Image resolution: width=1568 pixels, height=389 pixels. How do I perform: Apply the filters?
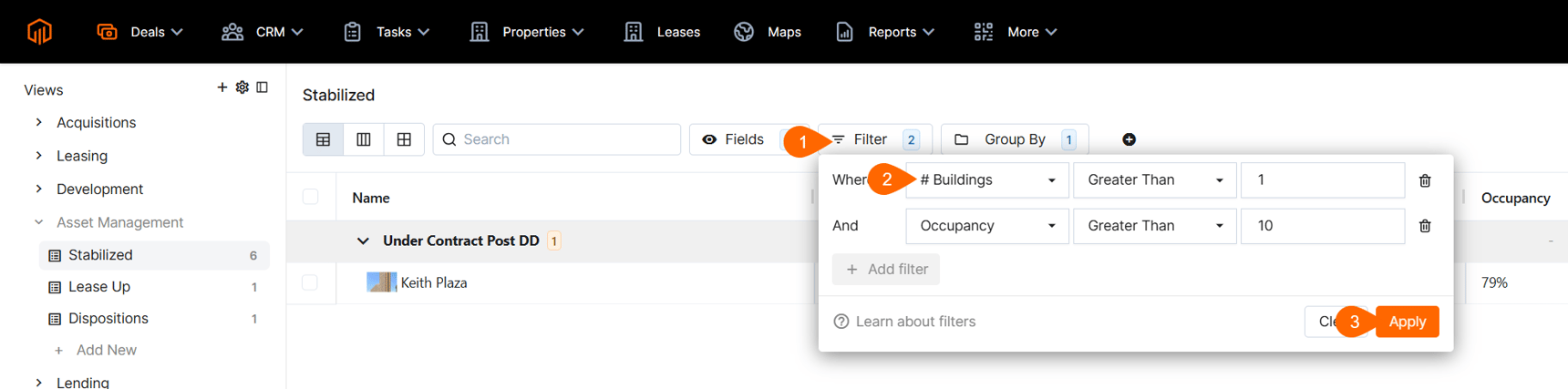(x=1407, y=322)
